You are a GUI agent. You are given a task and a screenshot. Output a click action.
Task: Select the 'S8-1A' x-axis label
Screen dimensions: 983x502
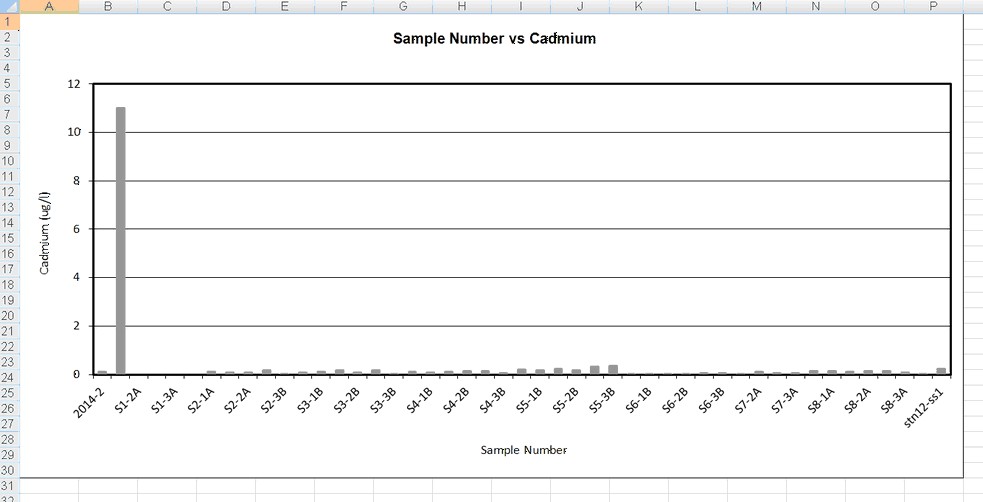(x=820, y=400)
